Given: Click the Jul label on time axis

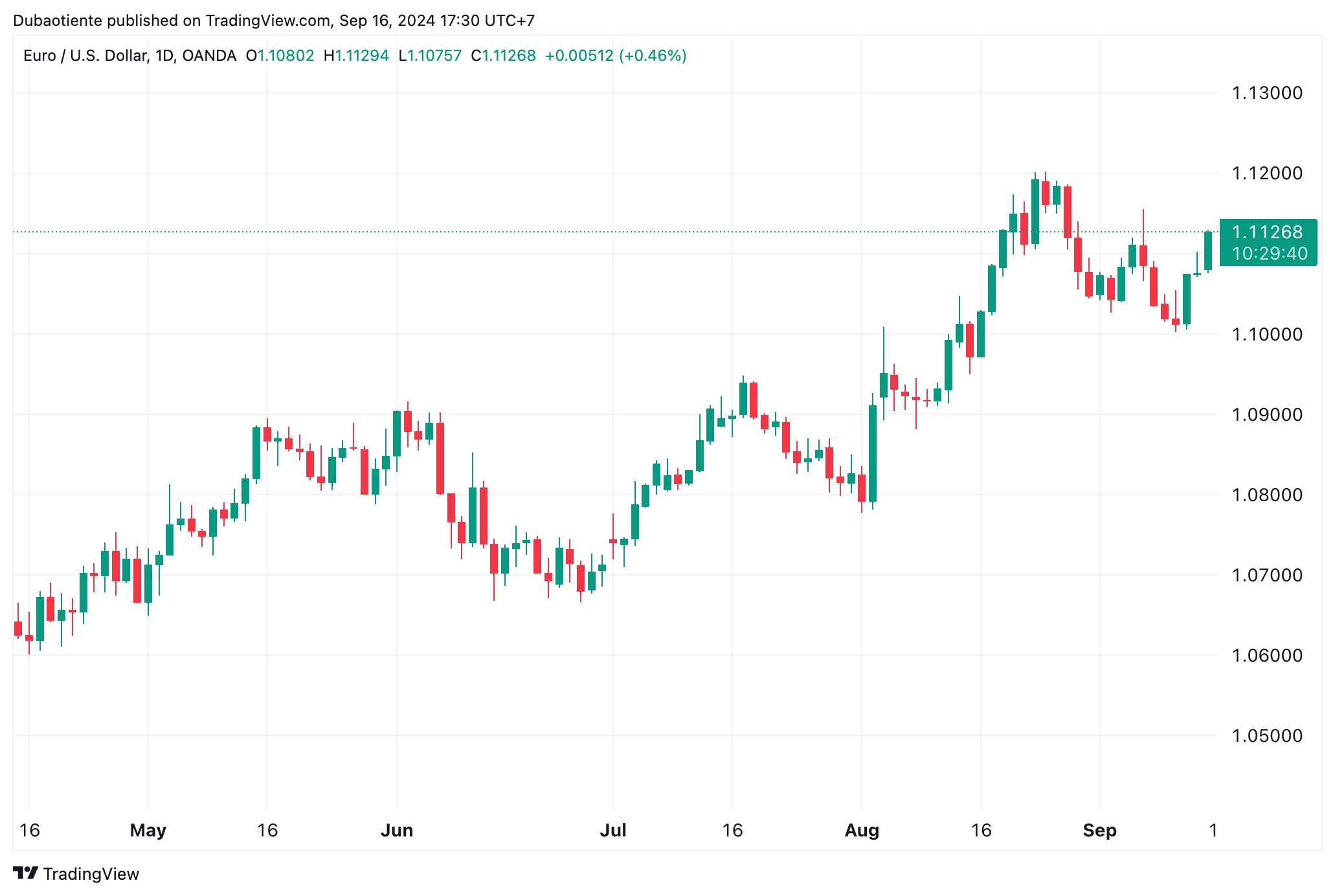Looking at the screenshot, I should [613, 831].
